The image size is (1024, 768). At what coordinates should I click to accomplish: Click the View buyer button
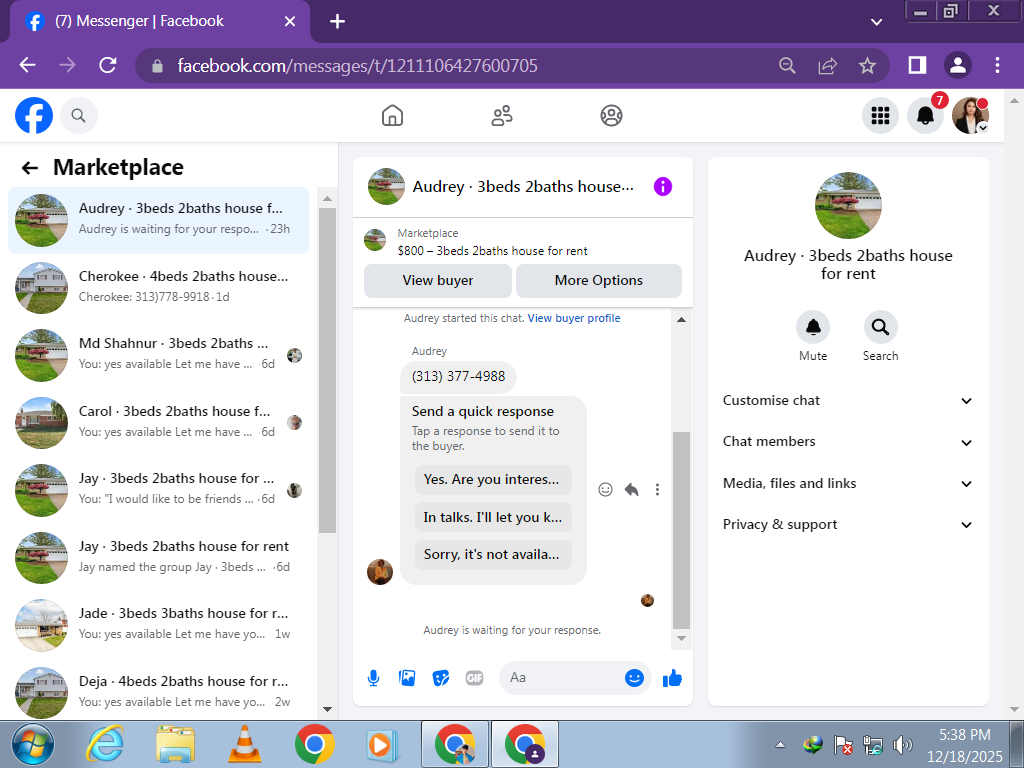438,281
